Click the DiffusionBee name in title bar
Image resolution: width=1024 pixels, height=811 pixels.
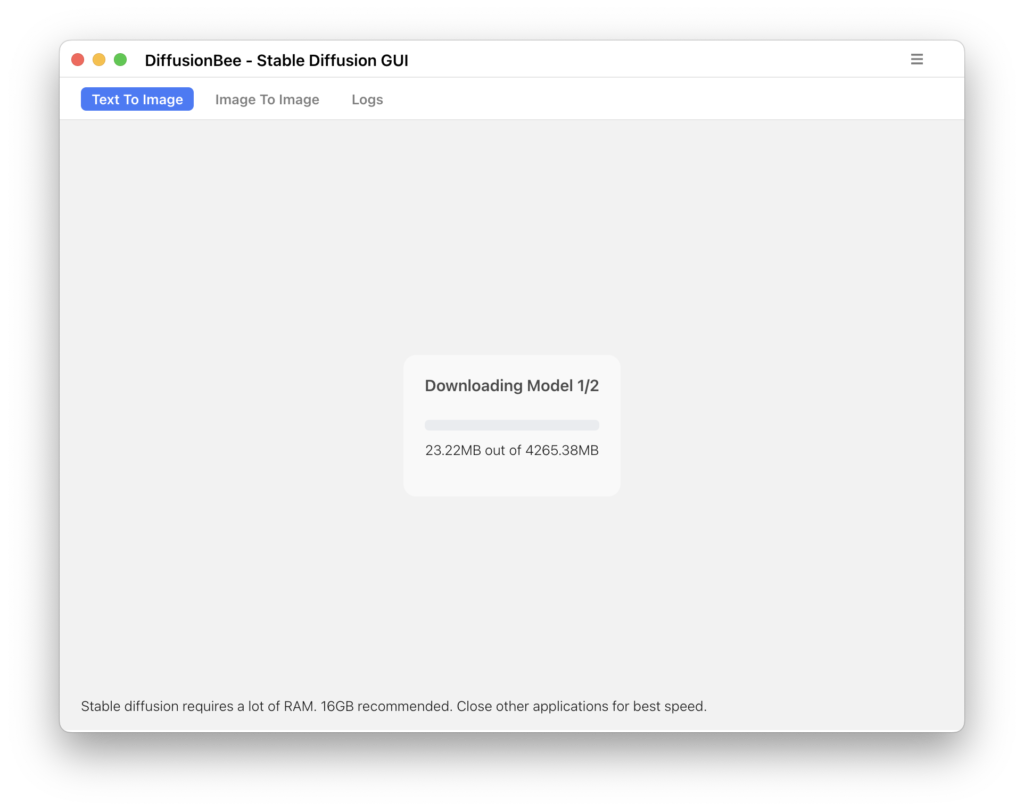[x=193, y=60]
